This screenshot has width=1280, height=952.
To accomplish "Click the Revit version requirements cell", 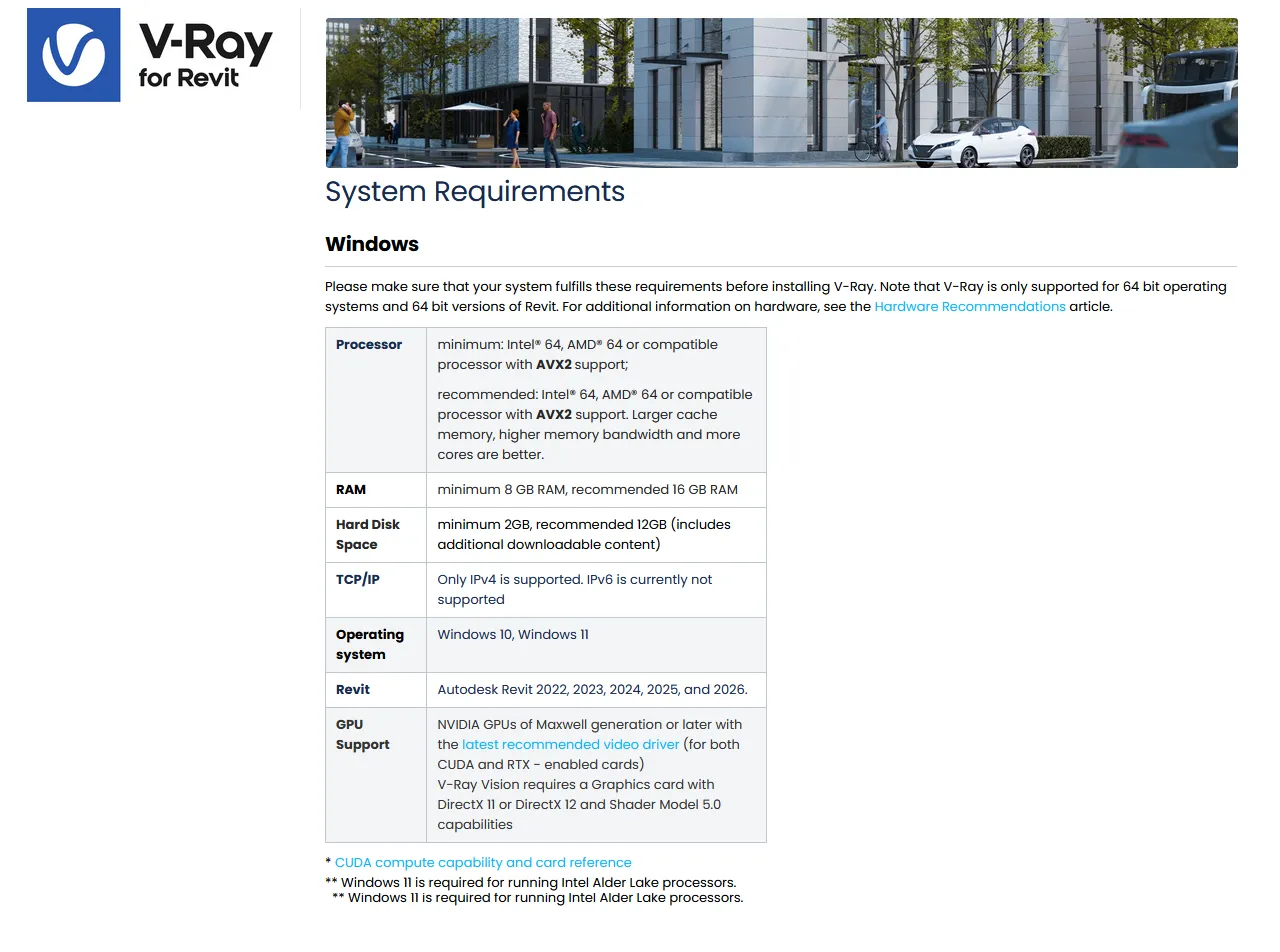I will (591, 689).
